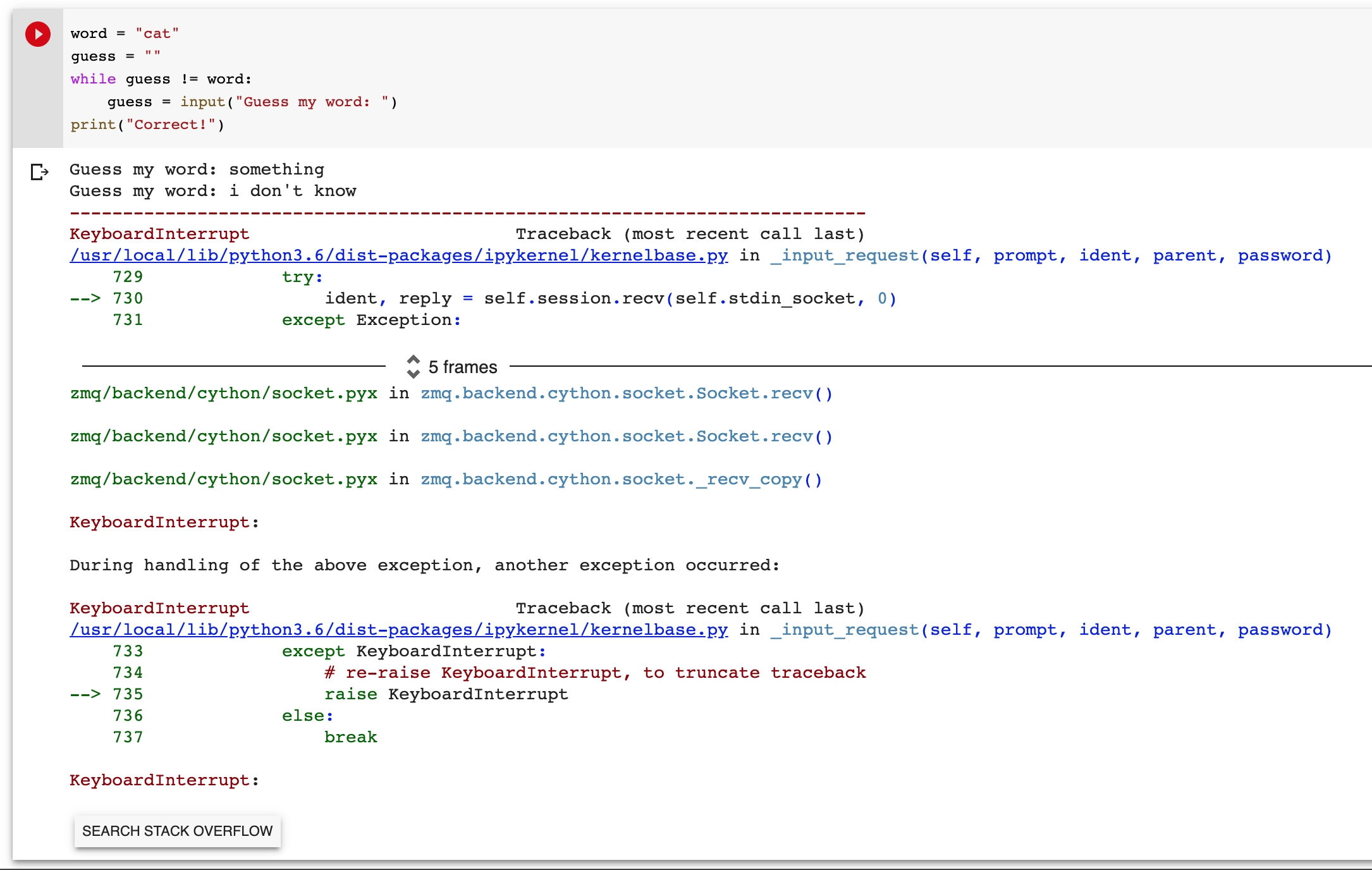Open kernelbase.py from the second KeyboardInterrupt traceback

coord(398,630)
